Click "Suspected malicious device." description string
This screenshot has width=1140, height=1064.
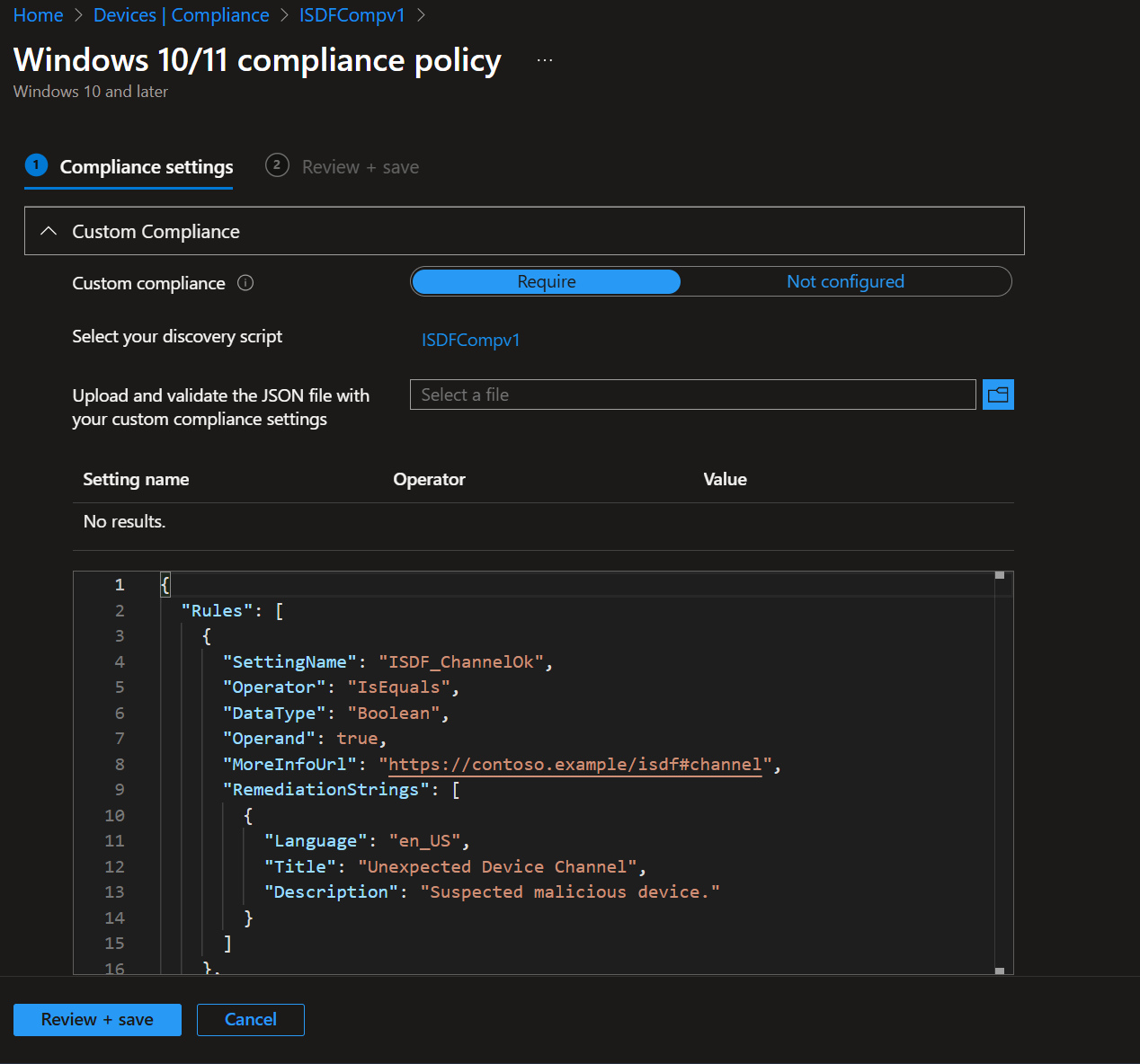570,891
